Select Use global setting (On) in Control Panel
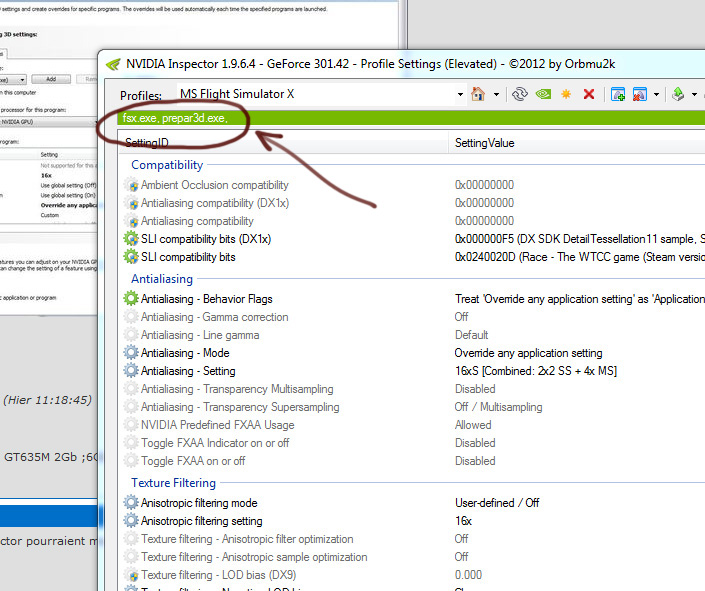 68,195
